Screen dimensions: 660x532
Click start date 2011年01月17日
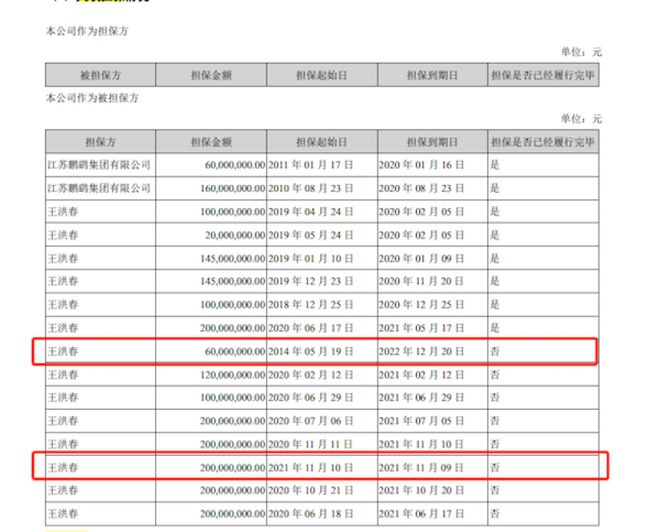311,165
